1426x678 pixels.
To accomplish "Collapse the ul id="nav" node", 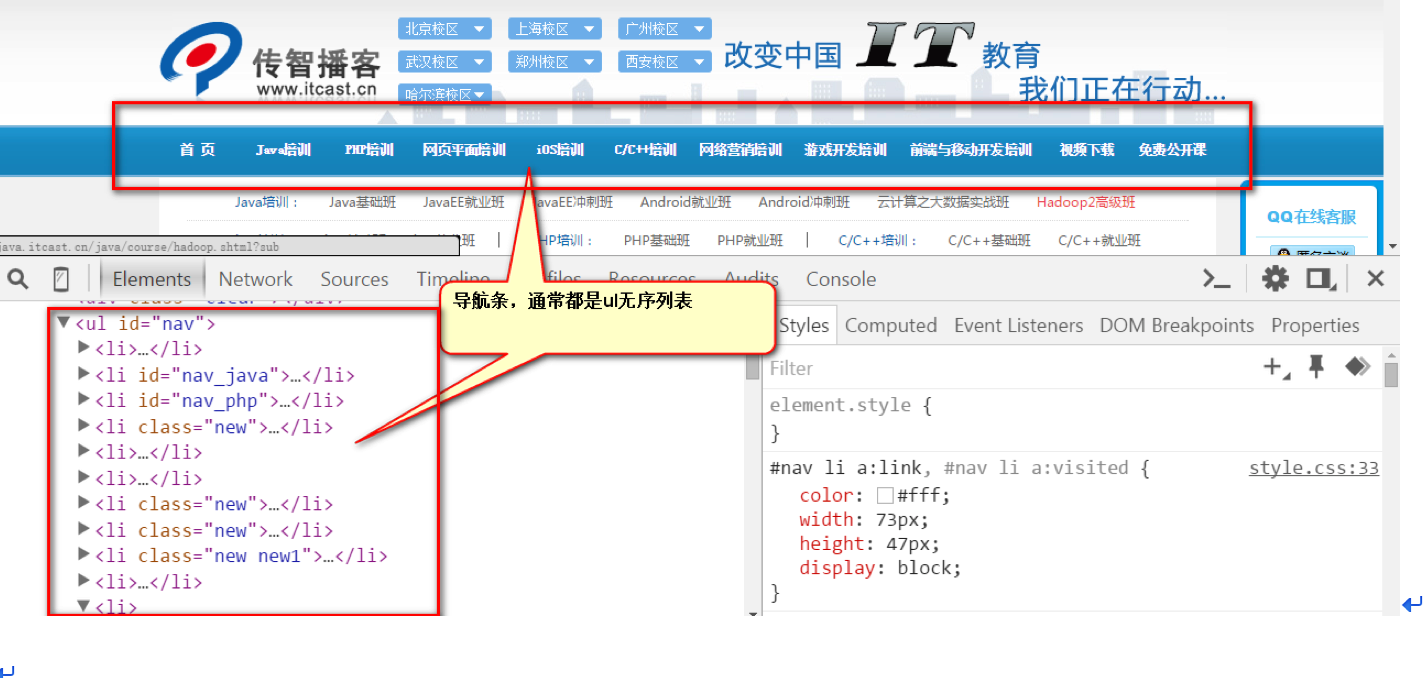I will click(x=64, y=323).
